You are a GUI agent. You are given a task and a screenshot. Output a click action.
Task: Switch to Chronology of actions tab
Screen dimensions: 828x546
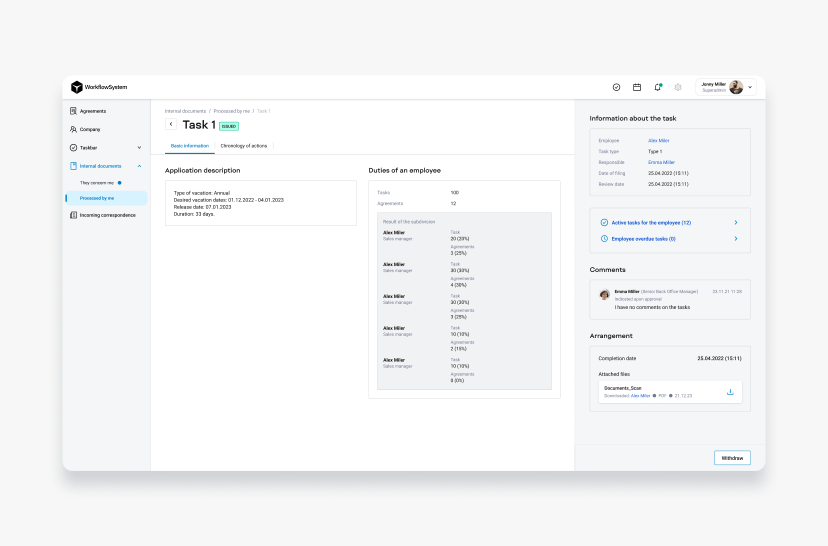[x=244, y=146]
